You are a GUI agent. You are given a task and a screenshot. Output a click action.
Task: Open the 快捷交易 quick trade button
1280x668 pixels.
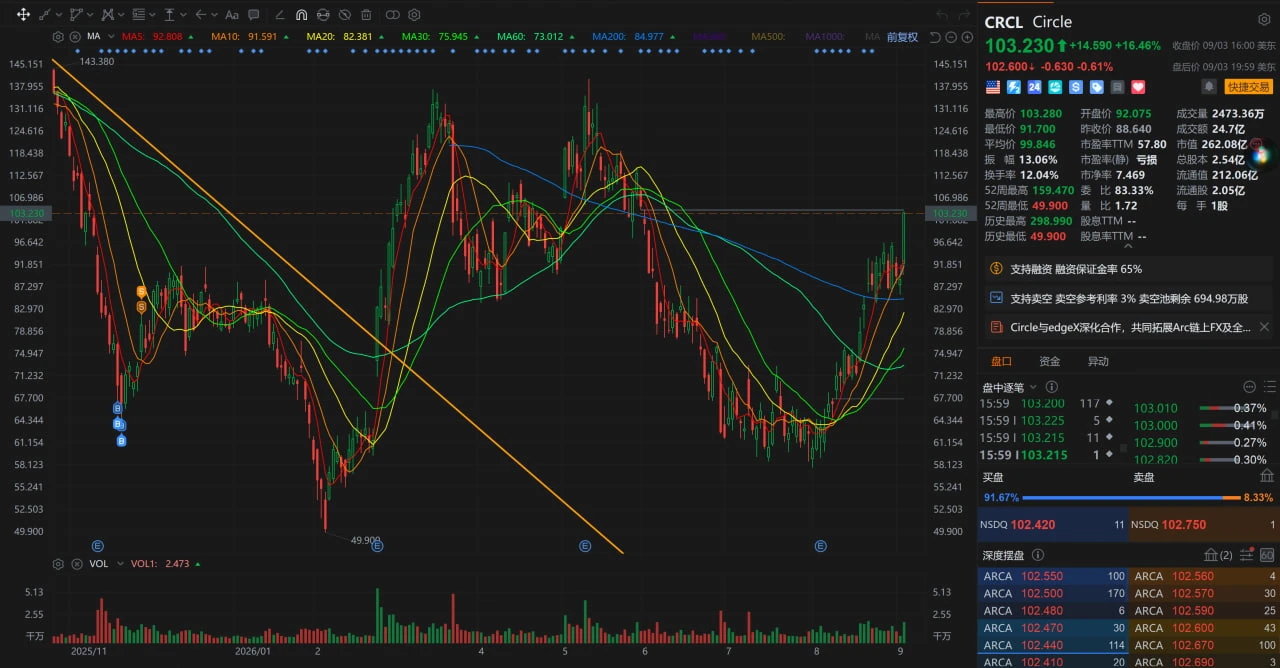(x=1249, y=87)
